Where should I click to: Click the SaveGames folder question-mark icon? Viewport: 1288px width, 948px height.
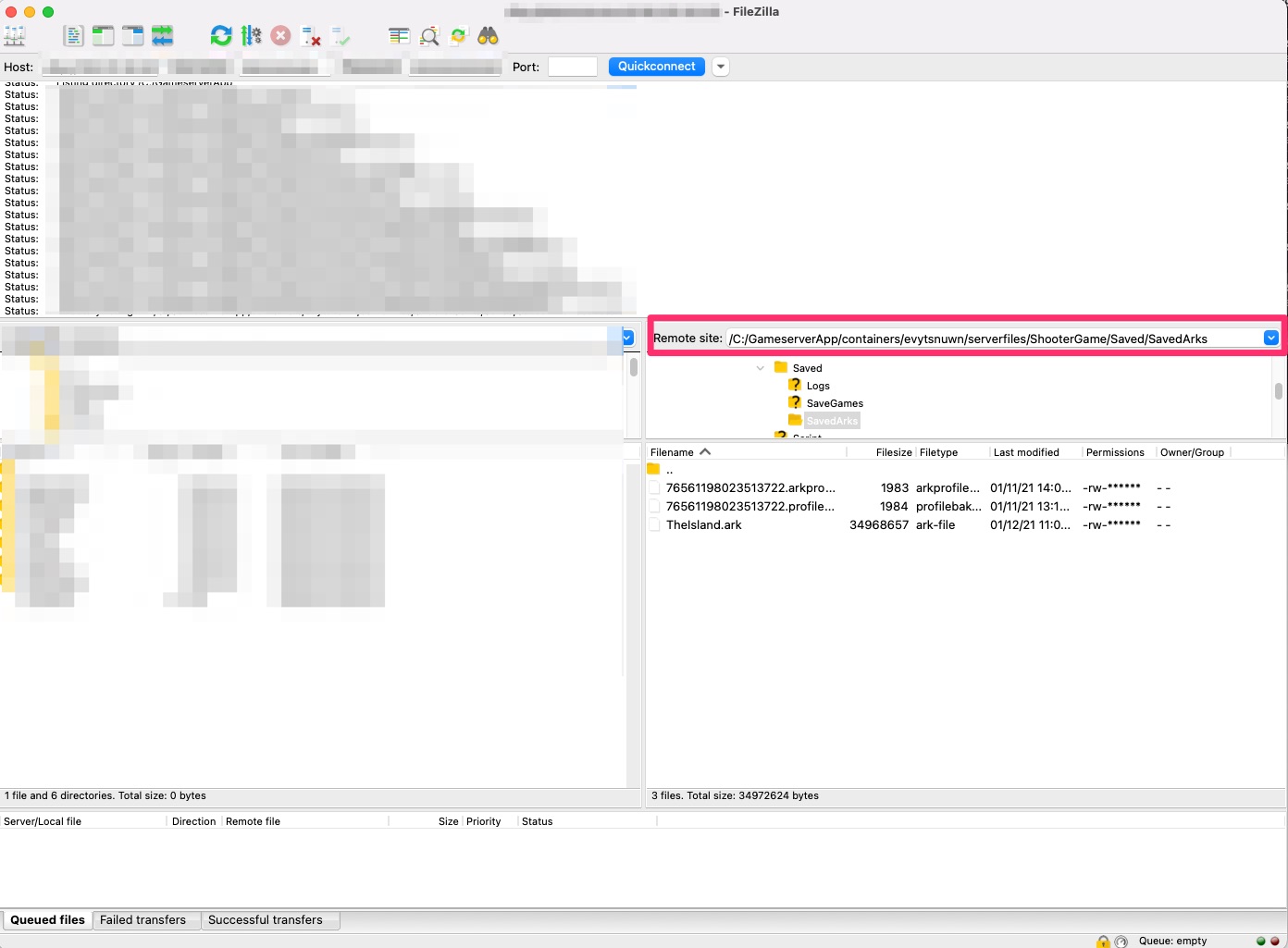point(795,402)
